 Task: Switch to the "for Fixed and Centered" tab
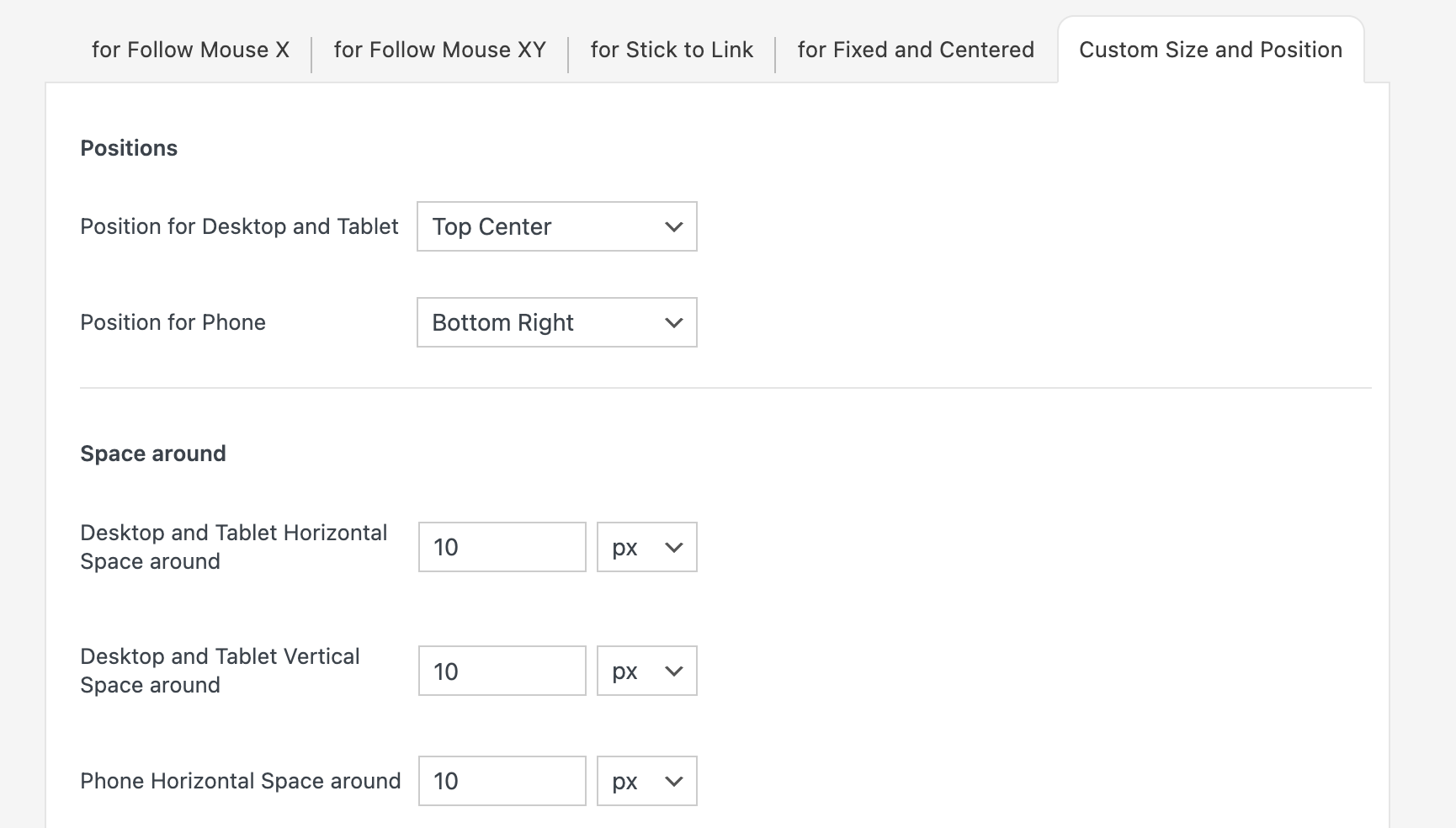coord(915,49)
